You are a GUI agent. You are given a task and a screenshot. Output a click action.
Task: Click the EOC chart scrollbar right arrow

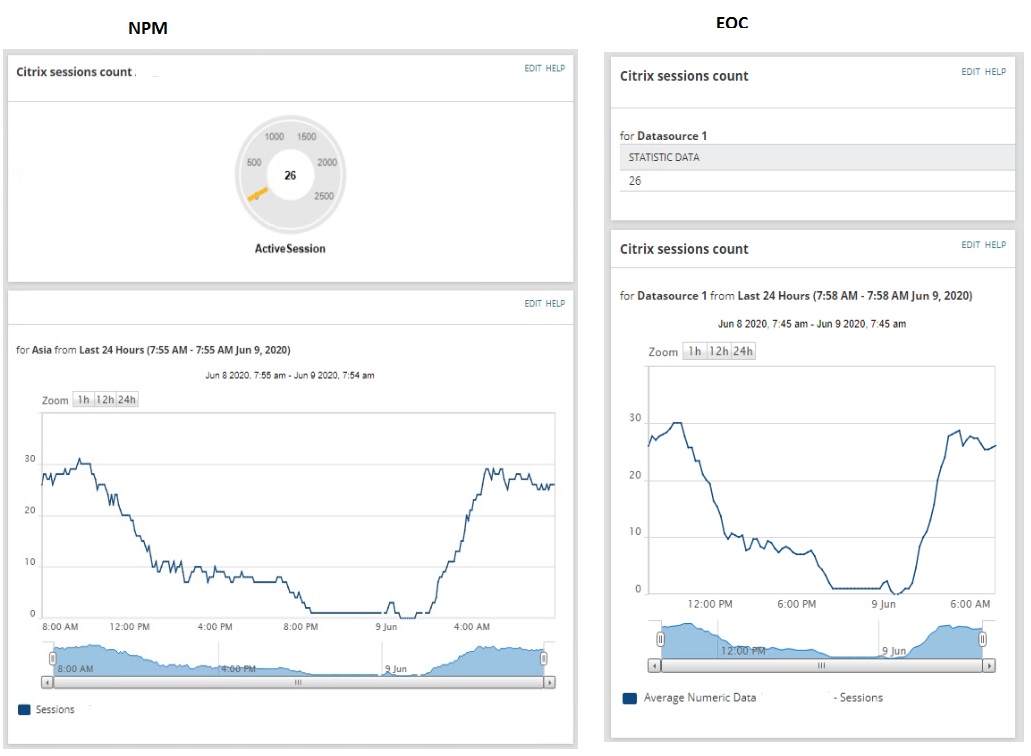click(989, 665)
